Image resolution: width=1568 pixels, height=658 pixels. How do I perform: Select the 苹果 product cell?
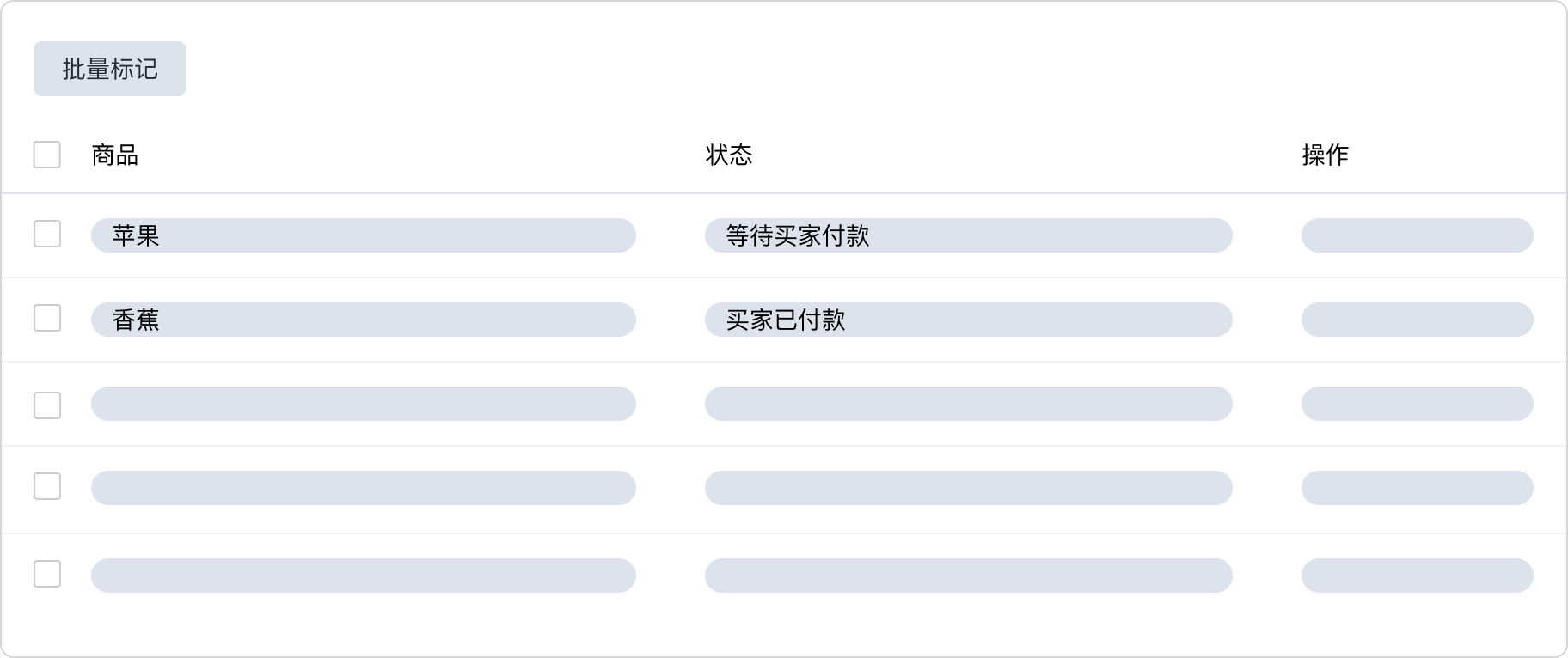tap(363, 235)
